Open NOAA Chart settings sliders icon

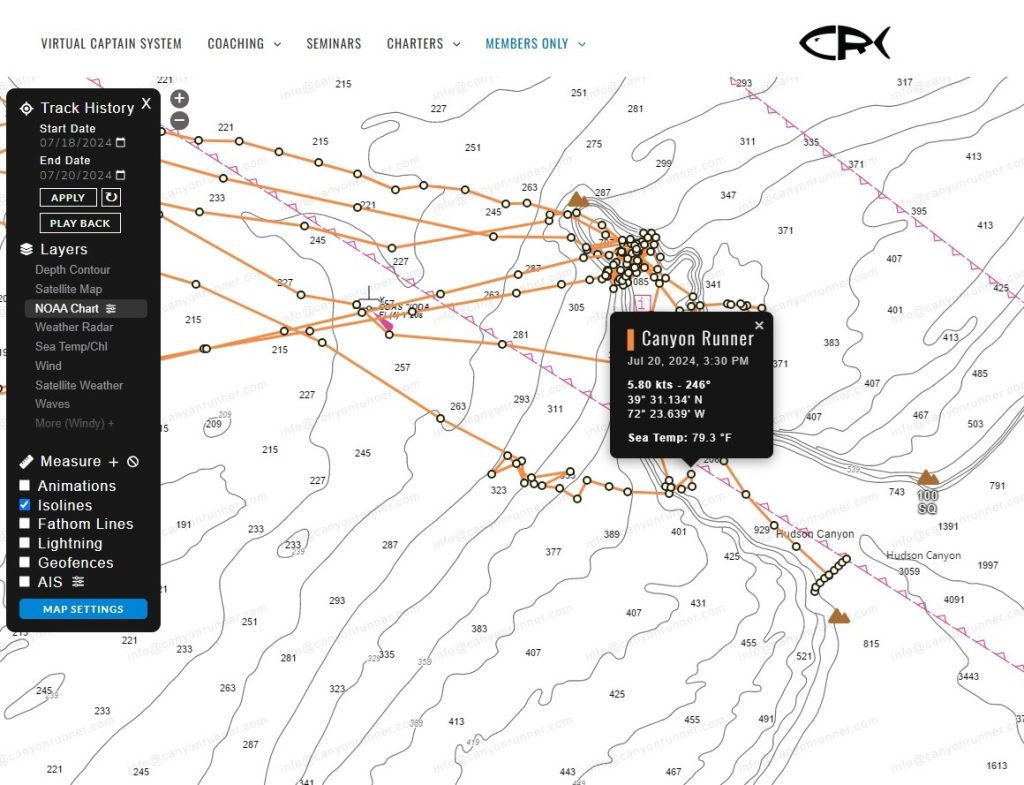[111, 308]
